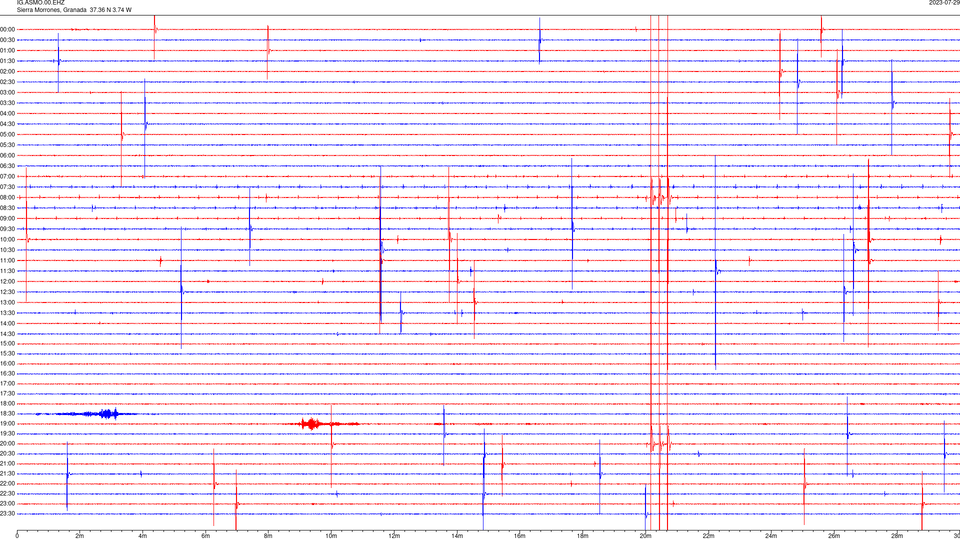Select the 16:30 time row label
The height and width of the screenshot is (540, 960).
click(8, 373)
